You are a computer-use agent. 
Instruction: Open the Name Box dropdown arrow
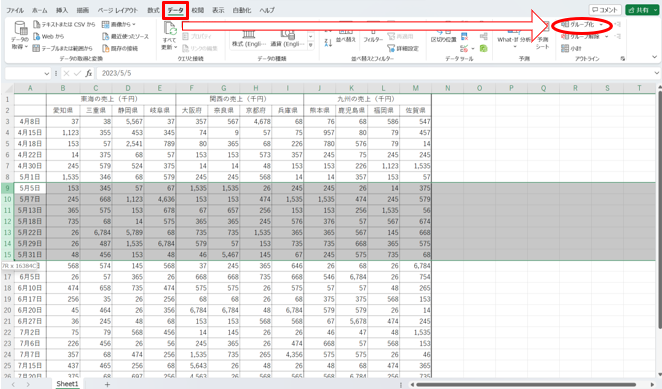(46, 73)
